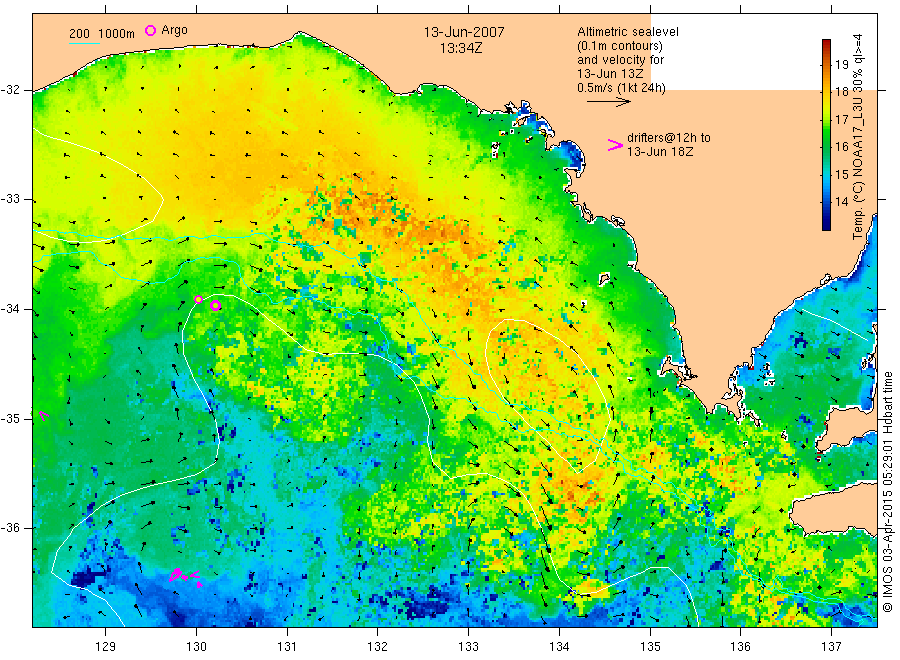Select the larger Argo float marker near 34°S

(x=215, y=305)
